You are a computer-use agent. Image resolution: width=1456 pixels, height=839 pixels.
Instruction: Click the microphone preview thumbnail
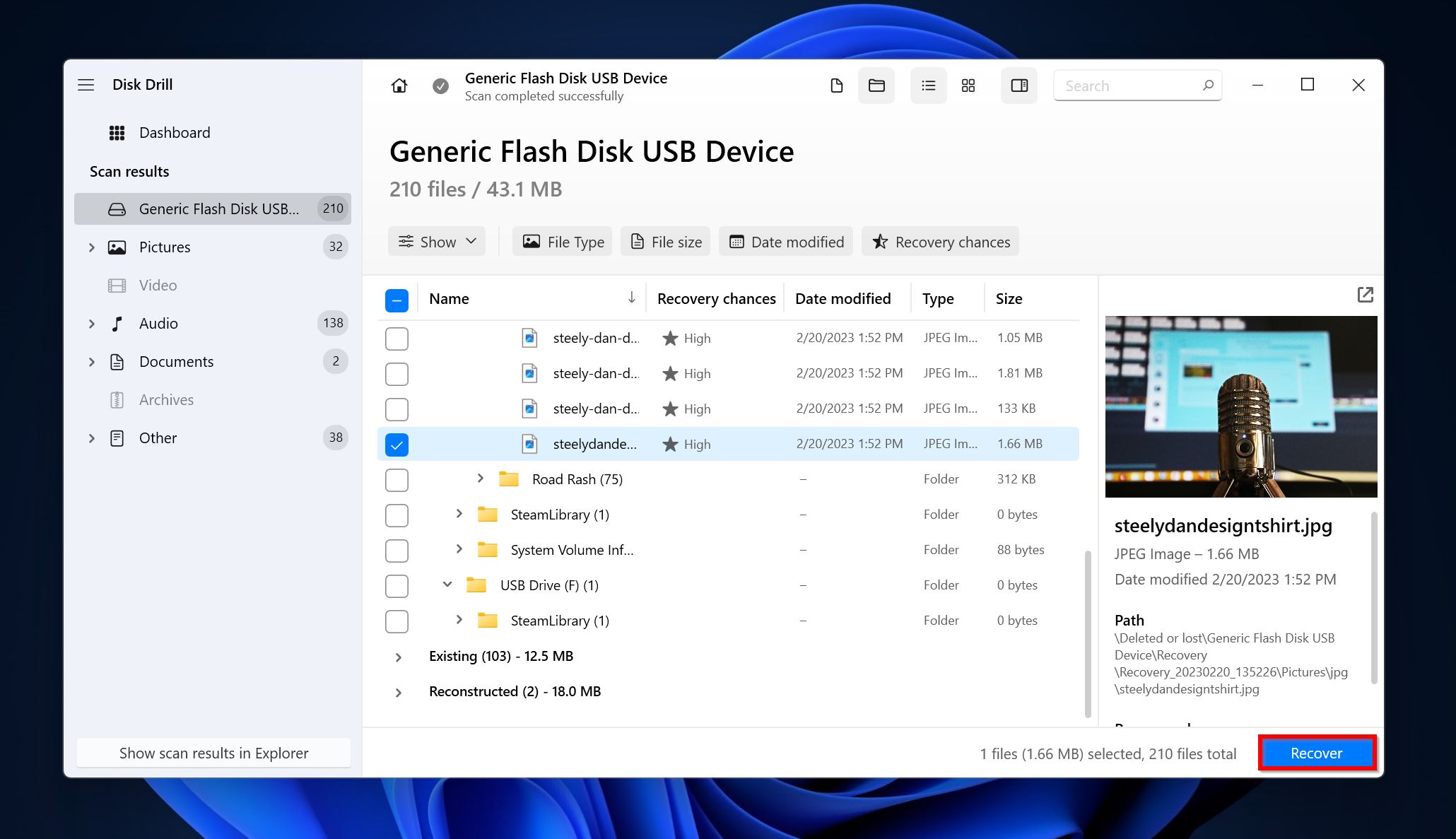[1241, 406]
